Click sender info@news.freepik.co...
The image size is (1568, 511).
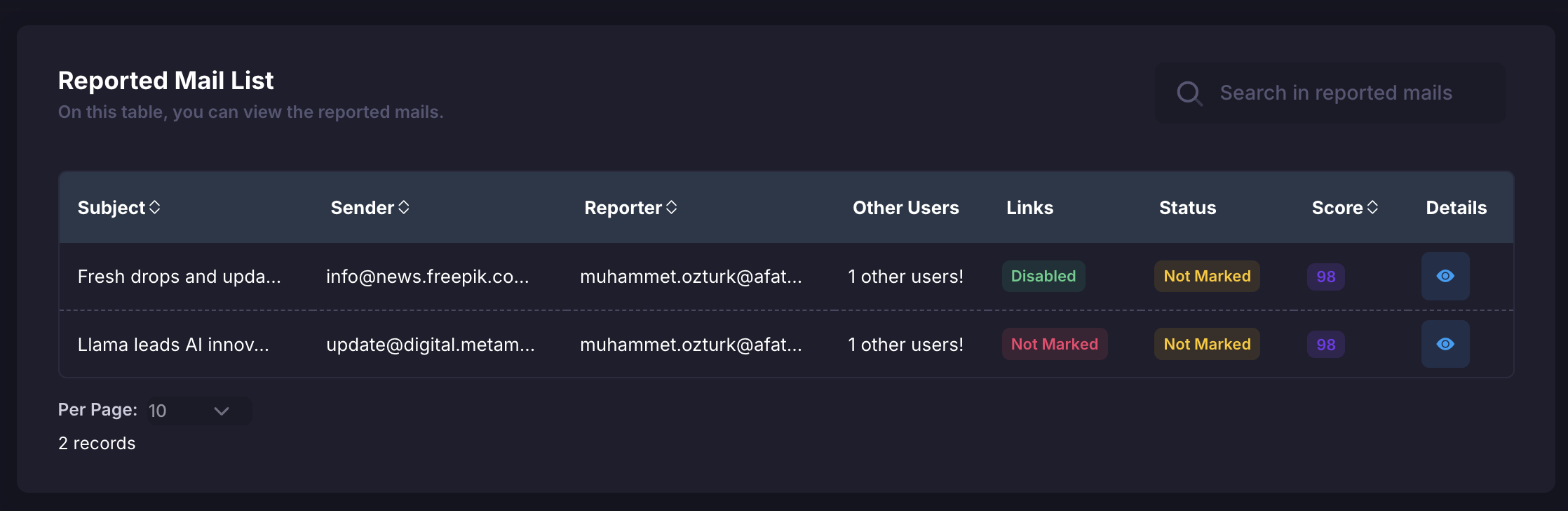point(428,277)
